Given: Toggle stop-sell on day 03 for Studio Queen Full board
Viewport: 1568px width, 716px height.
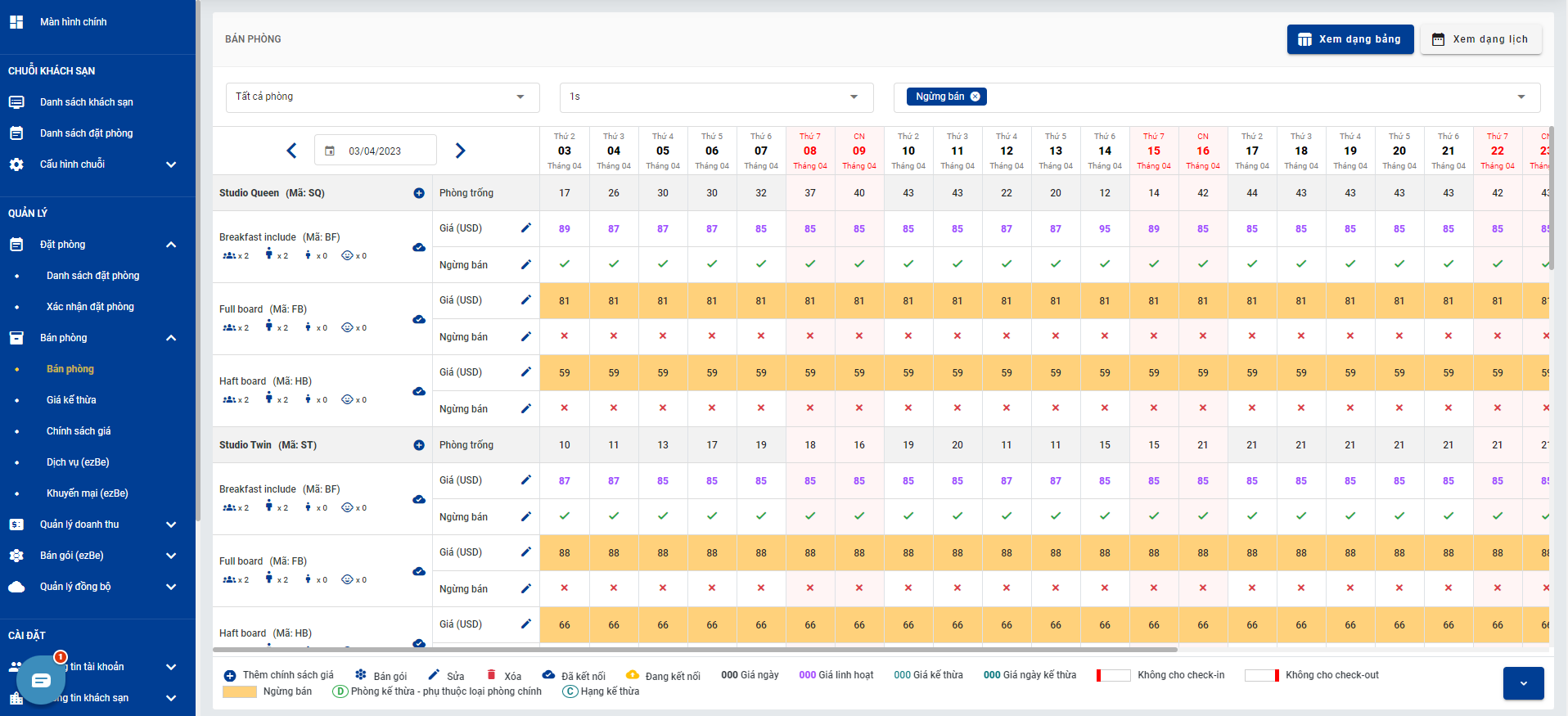Looking at the screenshot, I should 565,336.
